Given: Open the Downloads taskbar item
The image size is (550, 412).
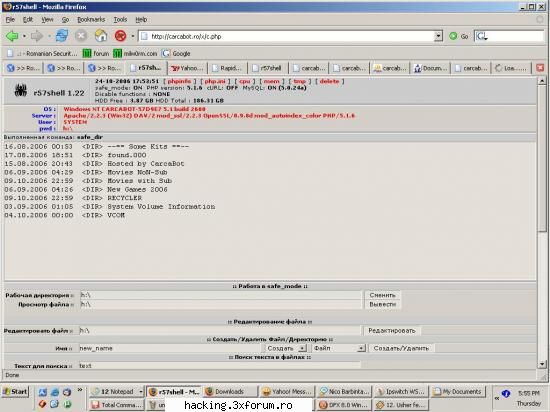Looking at the screenshot, I should (x=230, y=392).
